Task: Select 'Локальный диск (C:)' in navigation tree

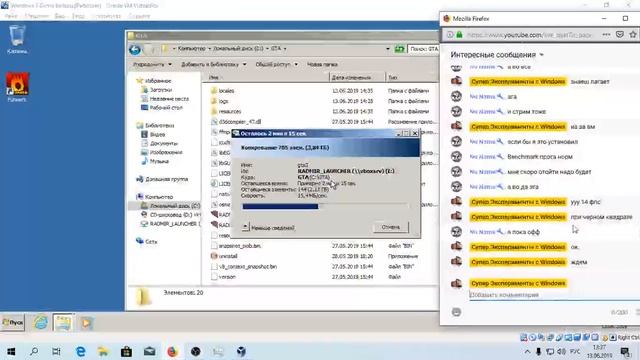Action: tap(171, 206)
